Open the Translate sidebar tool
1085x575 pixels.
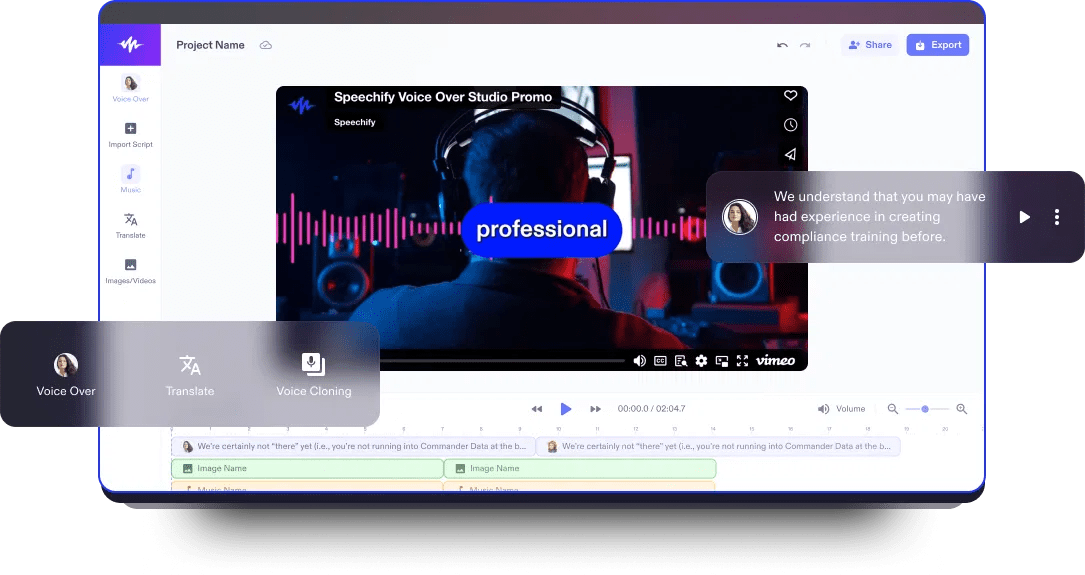(131, 226)
